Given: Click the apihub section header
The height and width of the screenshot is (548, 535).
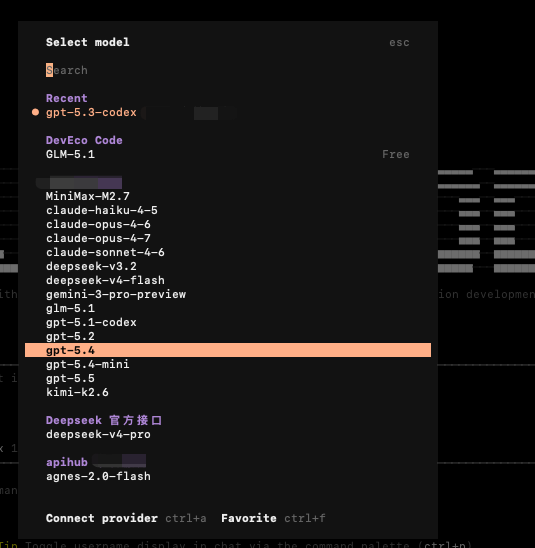Looking at the screenshot, I should tap(67, 462).
